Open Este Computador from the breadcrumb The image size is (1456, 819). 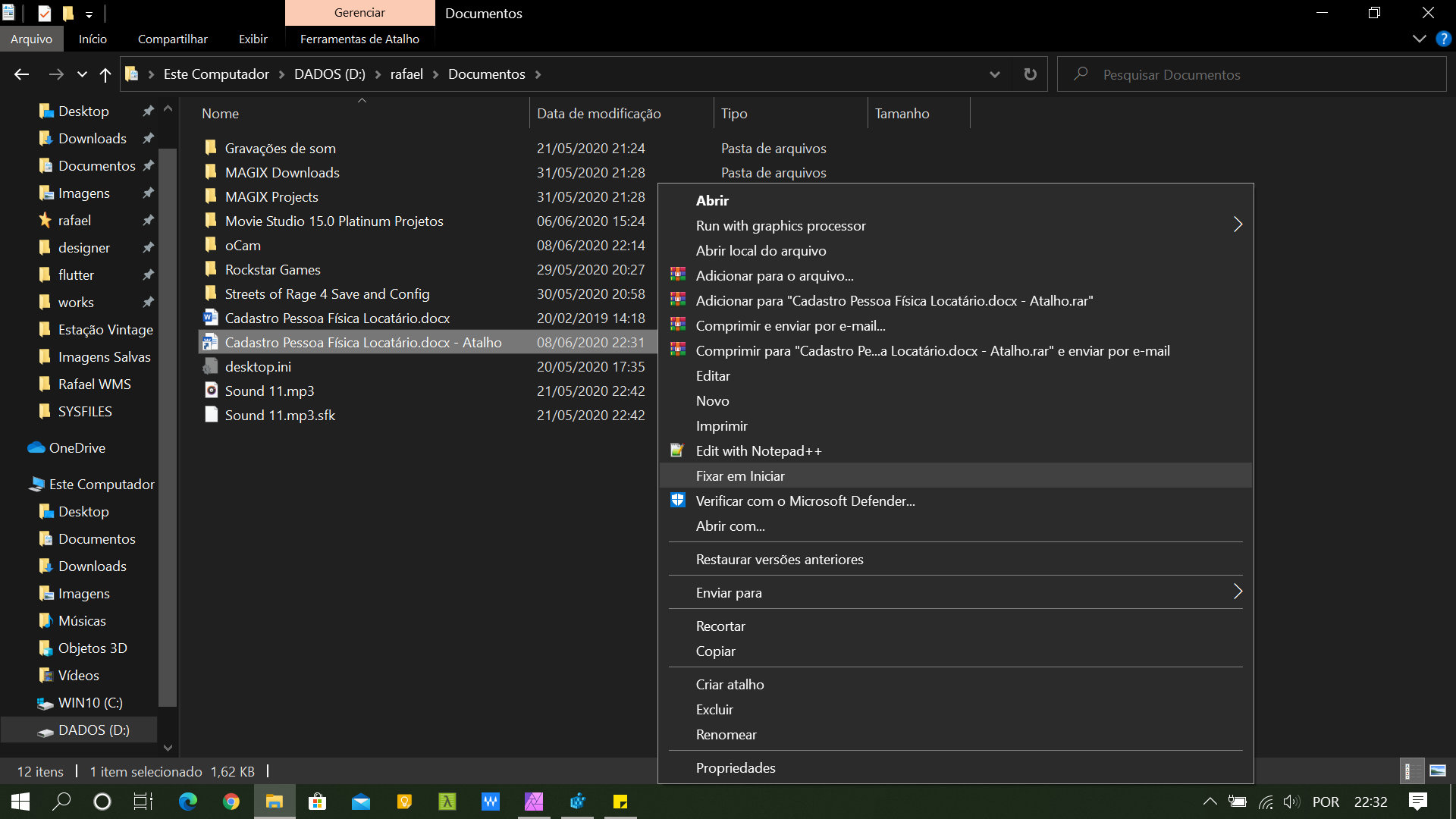pyautogui.click(x=216, y=74)
